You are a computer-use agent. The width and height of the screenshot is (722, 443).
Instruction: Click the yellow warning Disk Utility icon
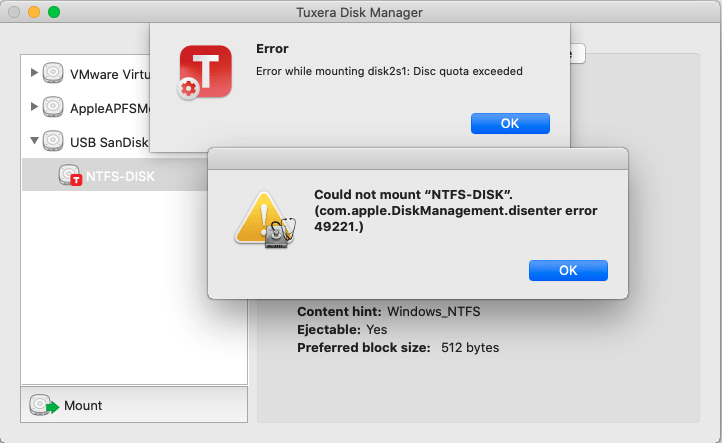click(x=265, y=220)
